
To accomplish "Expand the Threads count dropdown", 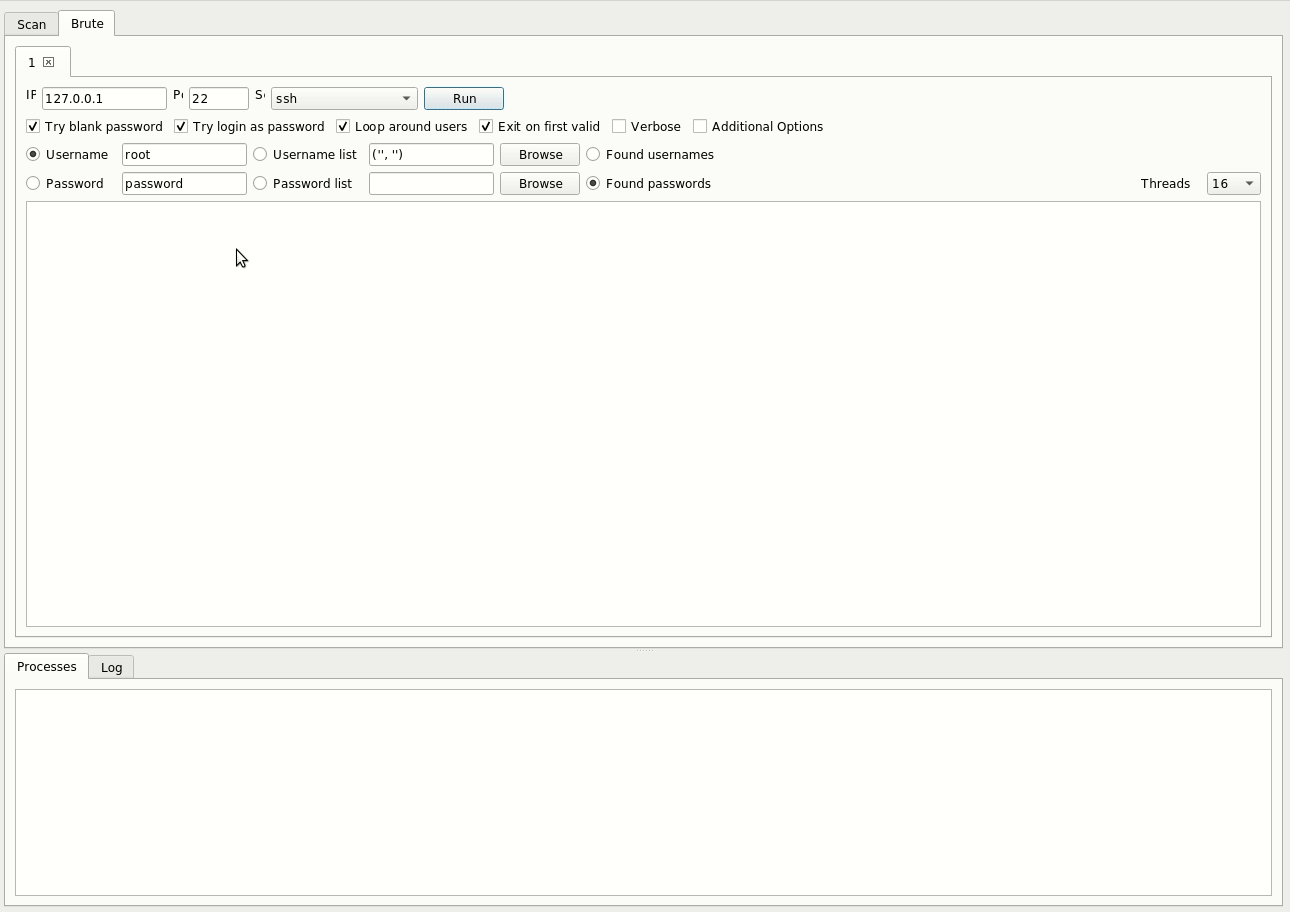I will (1233, 183).
